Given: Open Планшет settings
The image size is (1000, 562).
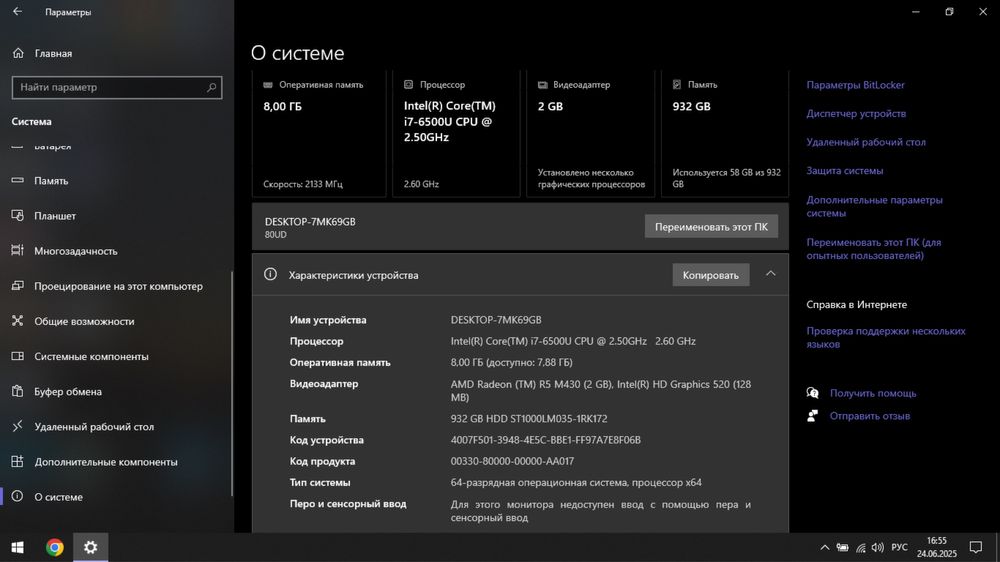Looking at the screenshot, I should tap(55, 216).
